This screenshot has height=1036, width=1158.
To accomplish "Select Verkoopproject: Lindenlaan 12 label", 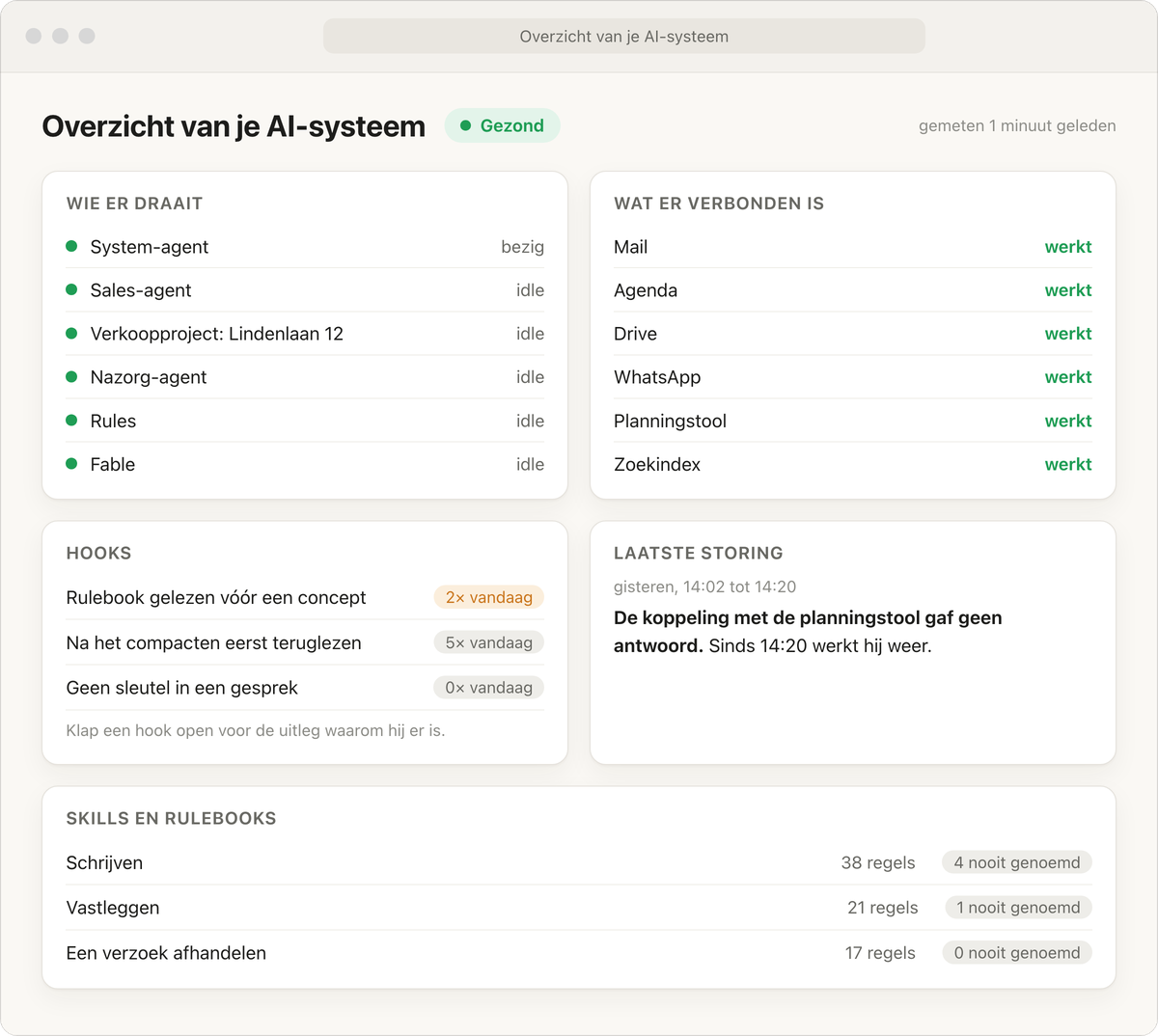I will pyautogui.click(x=217, y=334).
